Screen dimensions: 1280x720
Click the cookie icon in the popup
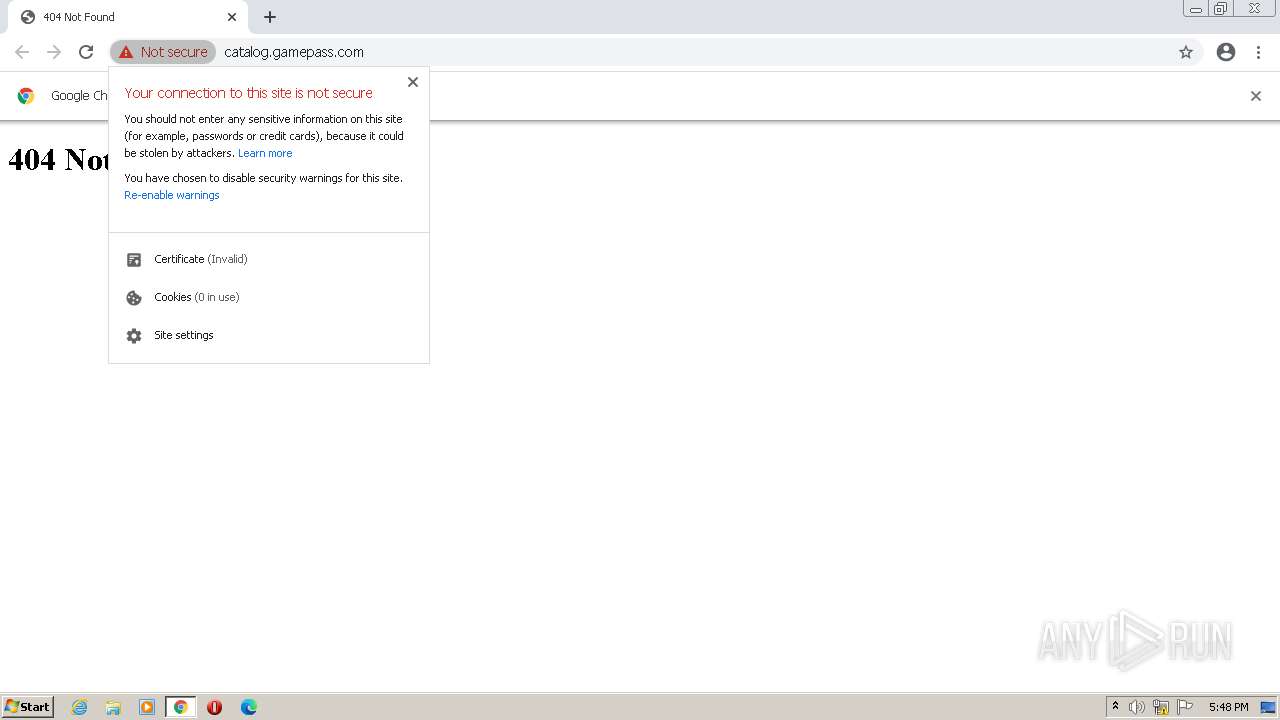(x=134, y=298)
